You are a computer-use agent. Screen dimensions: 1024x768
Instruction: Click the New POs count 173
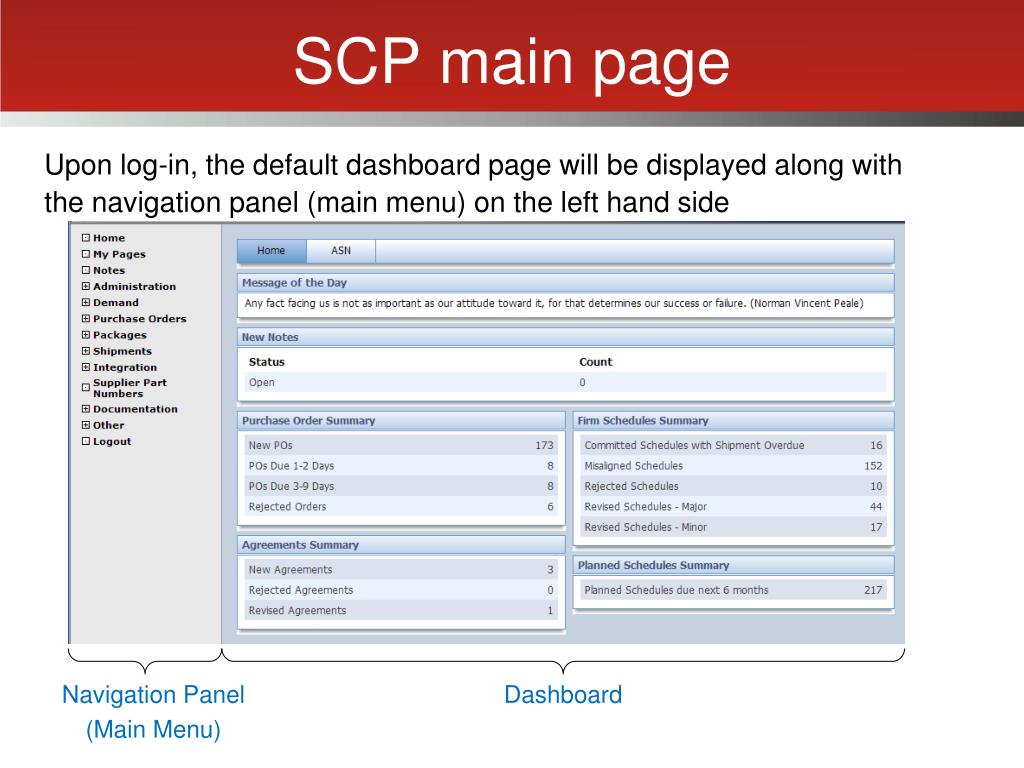coord(545,445)
